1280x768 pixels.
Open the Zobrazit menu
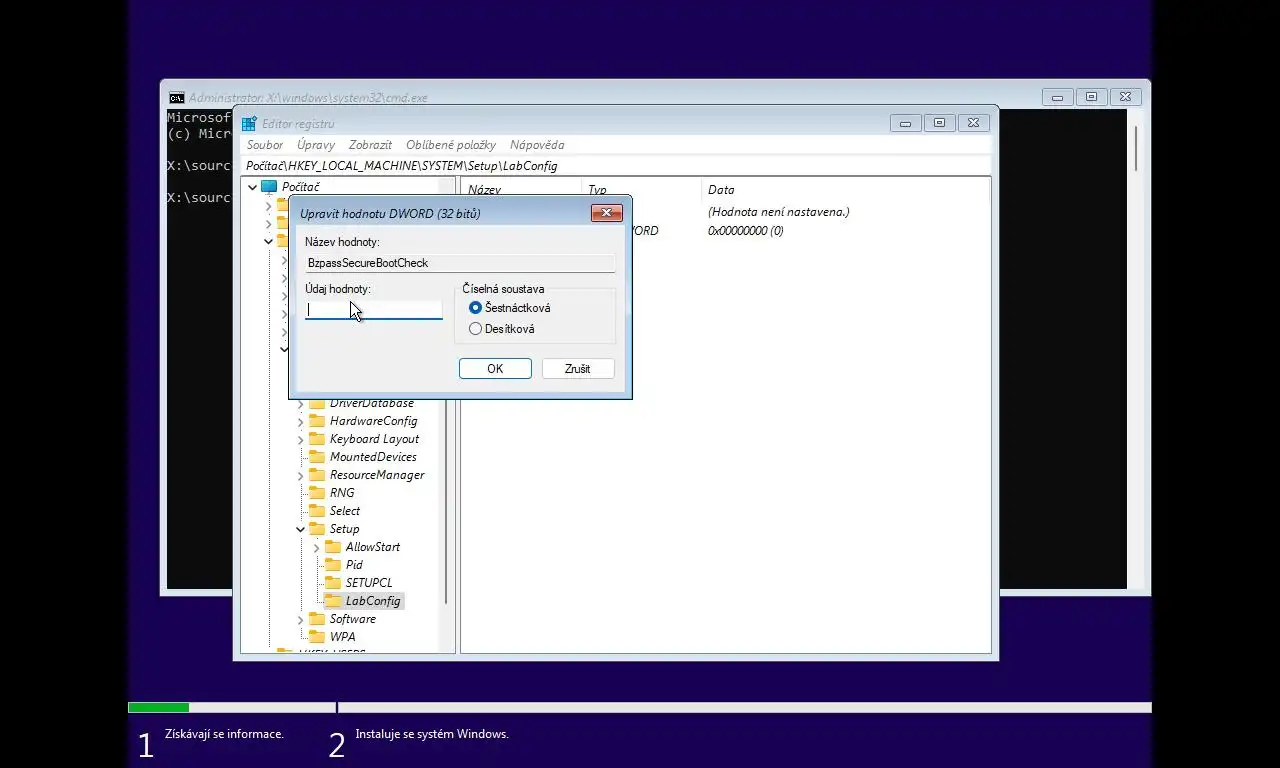[x=370, y=145]
